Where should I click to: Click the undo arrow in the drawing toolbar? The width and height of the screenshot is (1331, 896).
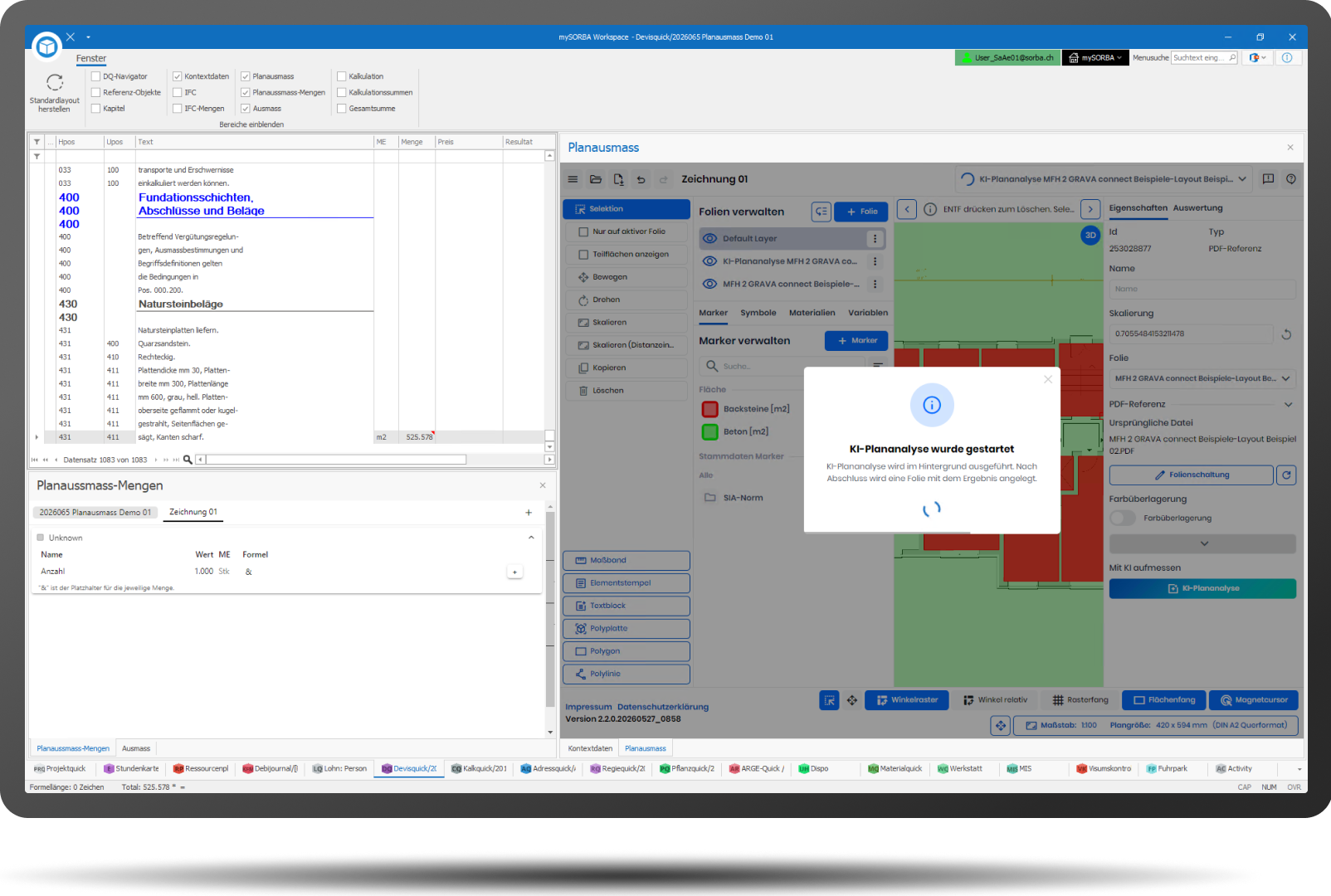[x=641, y=179]
